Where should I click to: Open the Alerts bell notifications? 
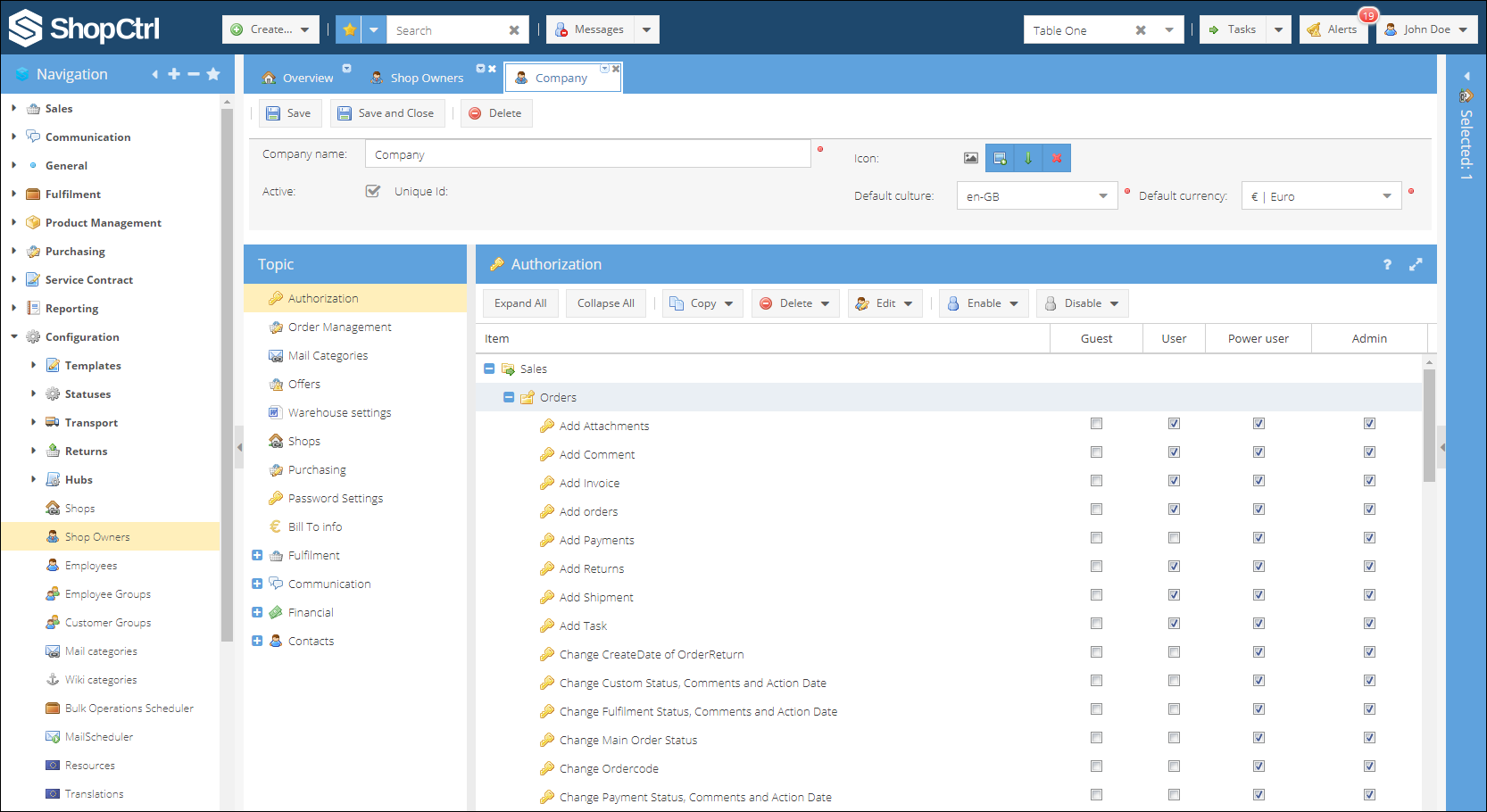1333,29
